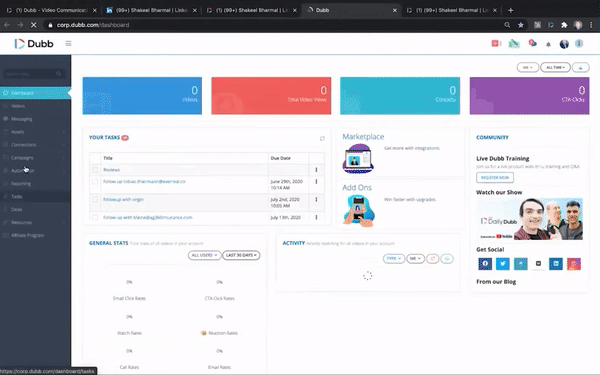600x375 pixels.
Task: Open the follow up with virgin task link
Action: pos(123,199)
